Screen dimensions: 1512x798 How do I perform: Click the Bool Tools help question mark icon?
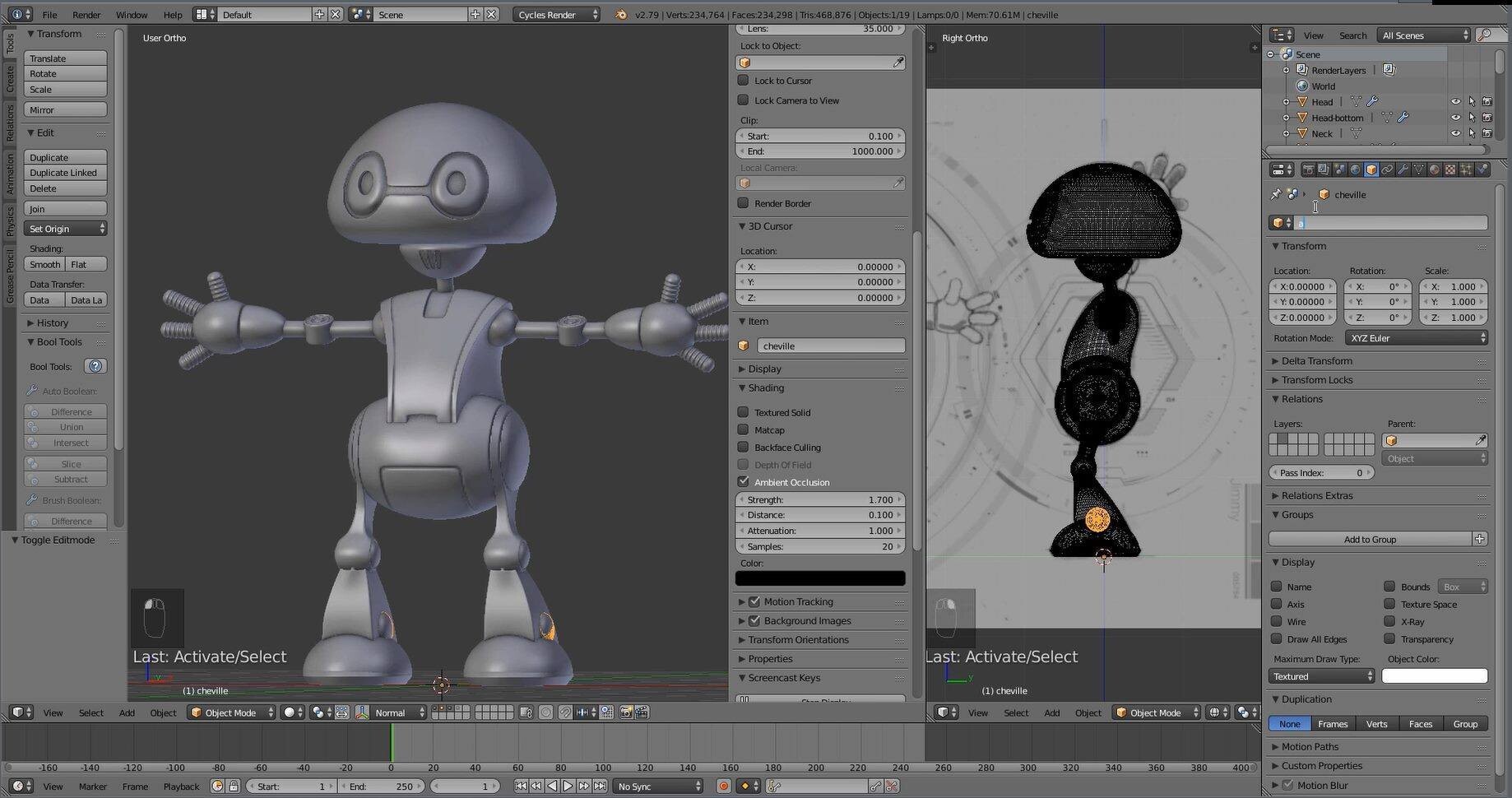pyautogui.click(x=95, y=366)
